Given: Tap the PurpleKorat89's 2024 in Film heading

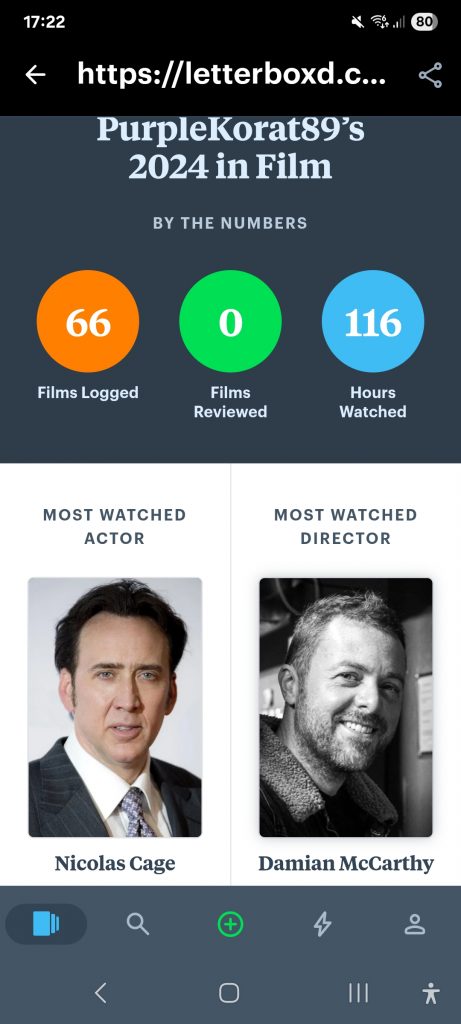Looking at the screenshot, I should (x=230, y=149).
